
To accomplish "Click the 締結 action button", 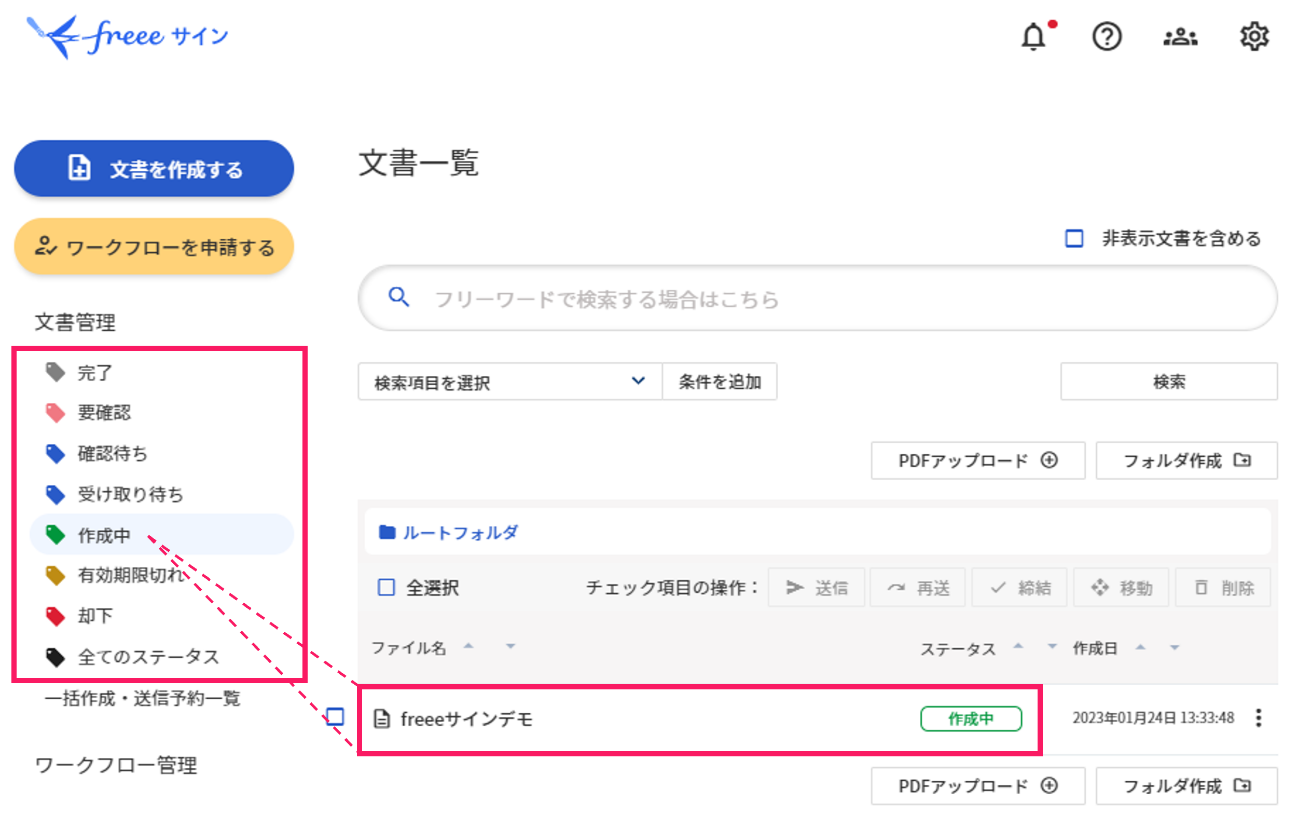I will [1020, 588].
